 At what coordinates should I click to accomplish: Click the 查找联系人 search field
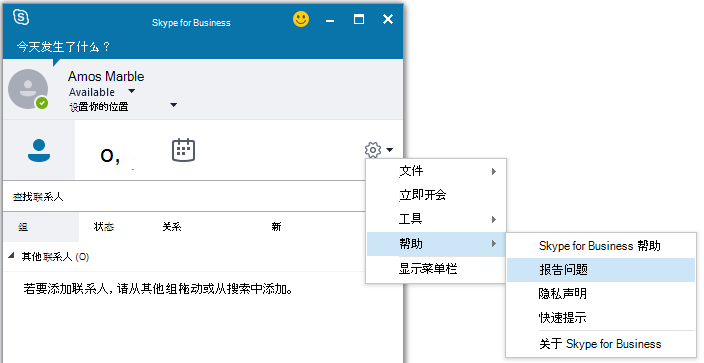[x=184, y=196]
